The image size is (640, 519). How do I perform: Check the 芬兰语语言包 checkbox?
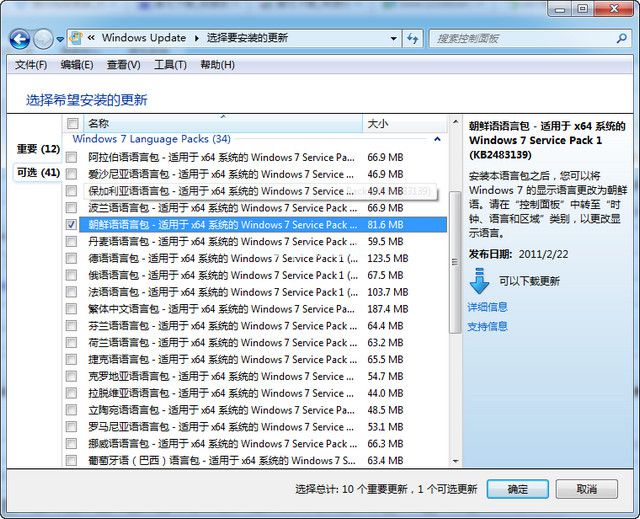(x=71, y=326)
